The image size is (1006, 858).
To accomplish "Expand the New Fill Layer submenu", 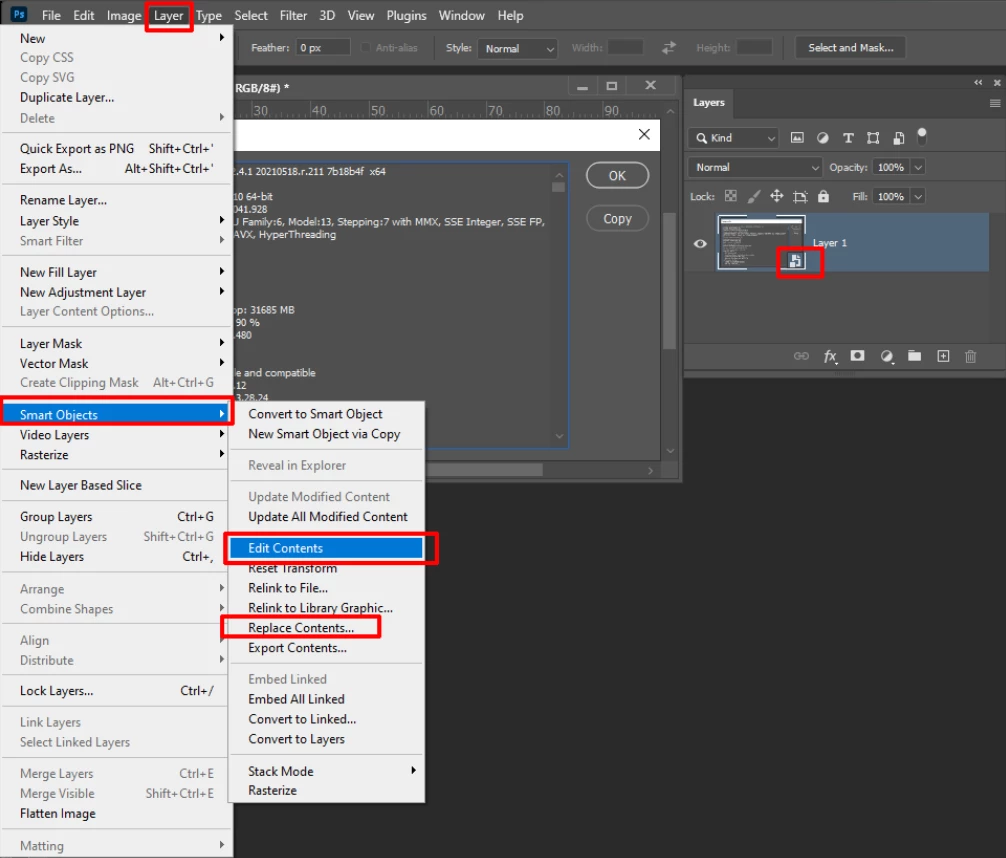I will point(116,272).
